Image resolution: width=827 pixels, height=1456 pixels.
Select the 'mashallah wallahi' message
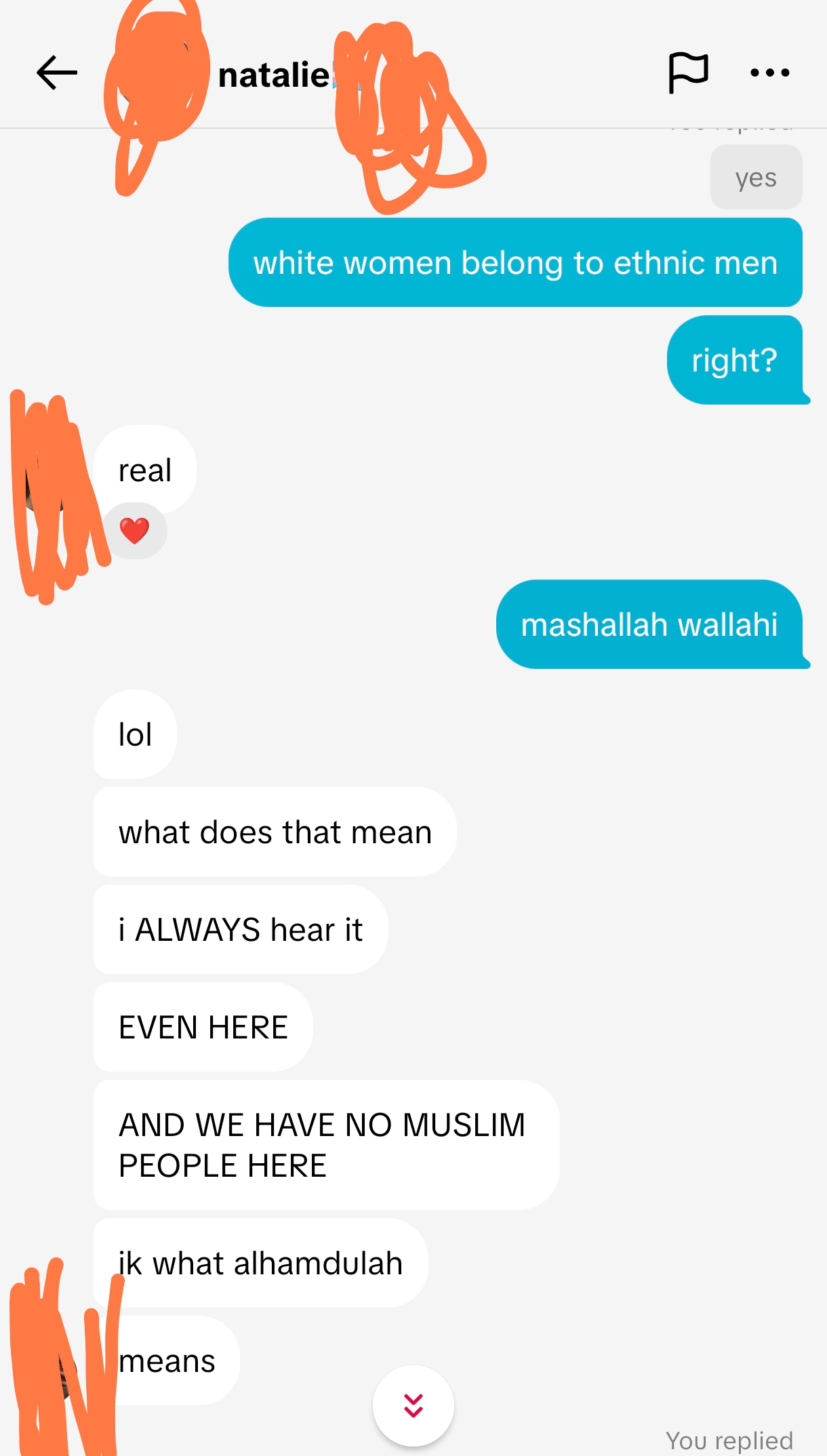pyautogui.click(x=651, y=624)
